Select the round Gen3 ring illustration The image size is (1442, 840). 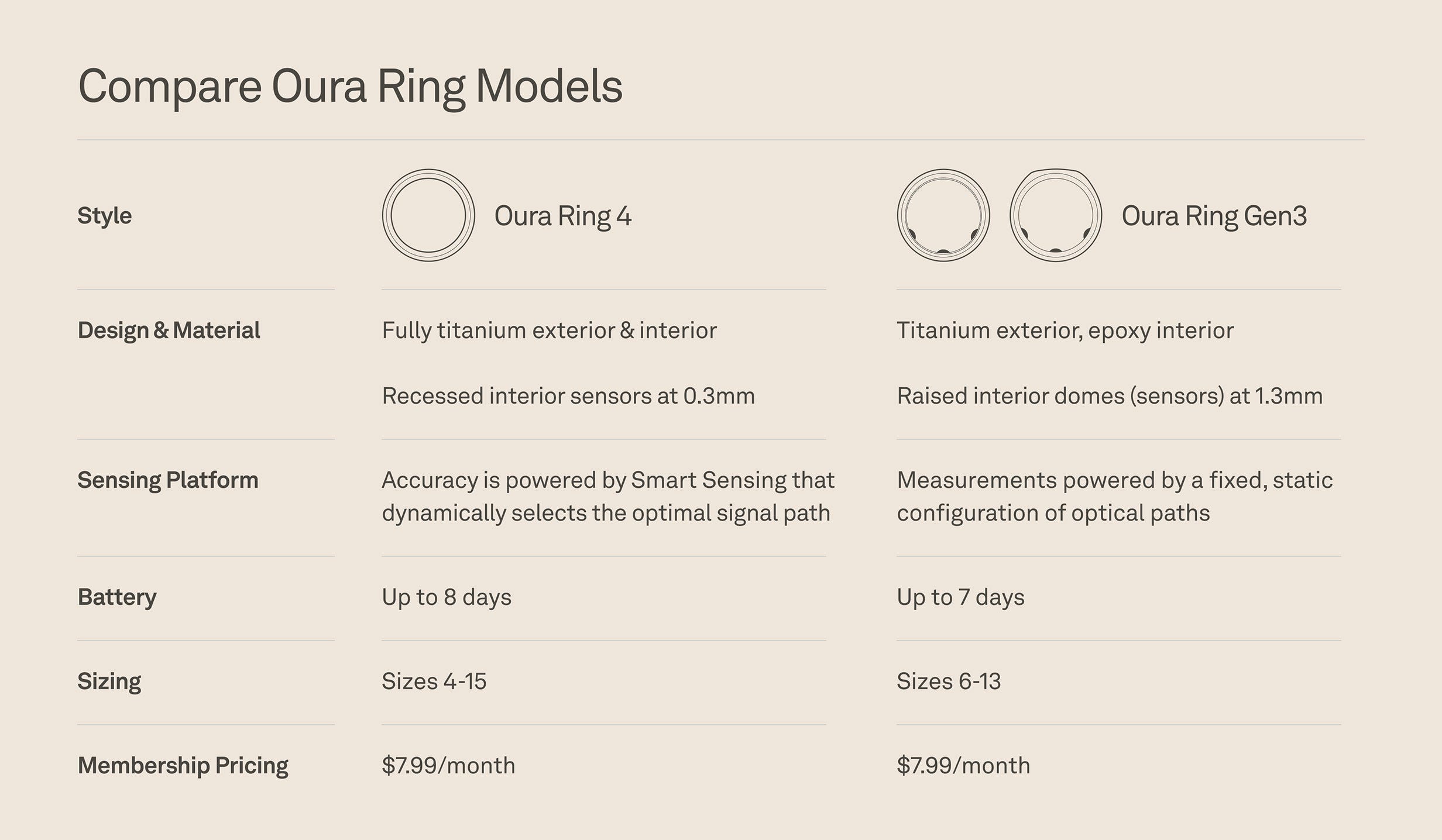coord(943,215)
